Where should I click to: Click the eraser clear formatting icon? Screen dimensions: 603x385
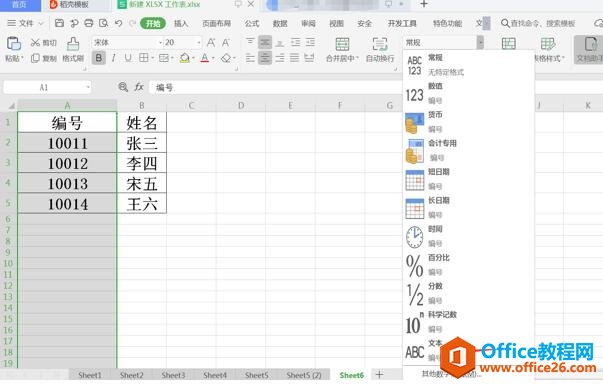[x=226, y=58]
